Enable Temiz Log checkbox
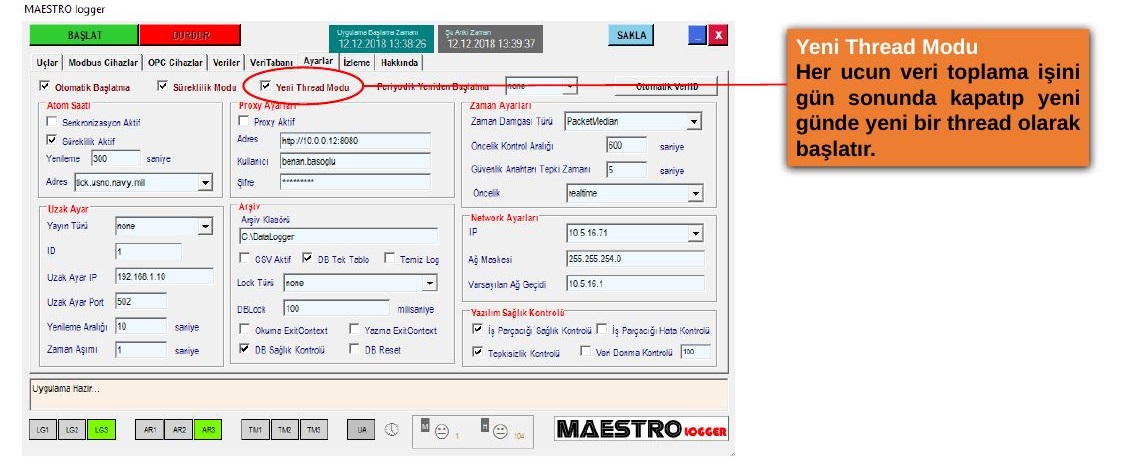Screen dimensions: 1134x469 [x=389, y=258]
